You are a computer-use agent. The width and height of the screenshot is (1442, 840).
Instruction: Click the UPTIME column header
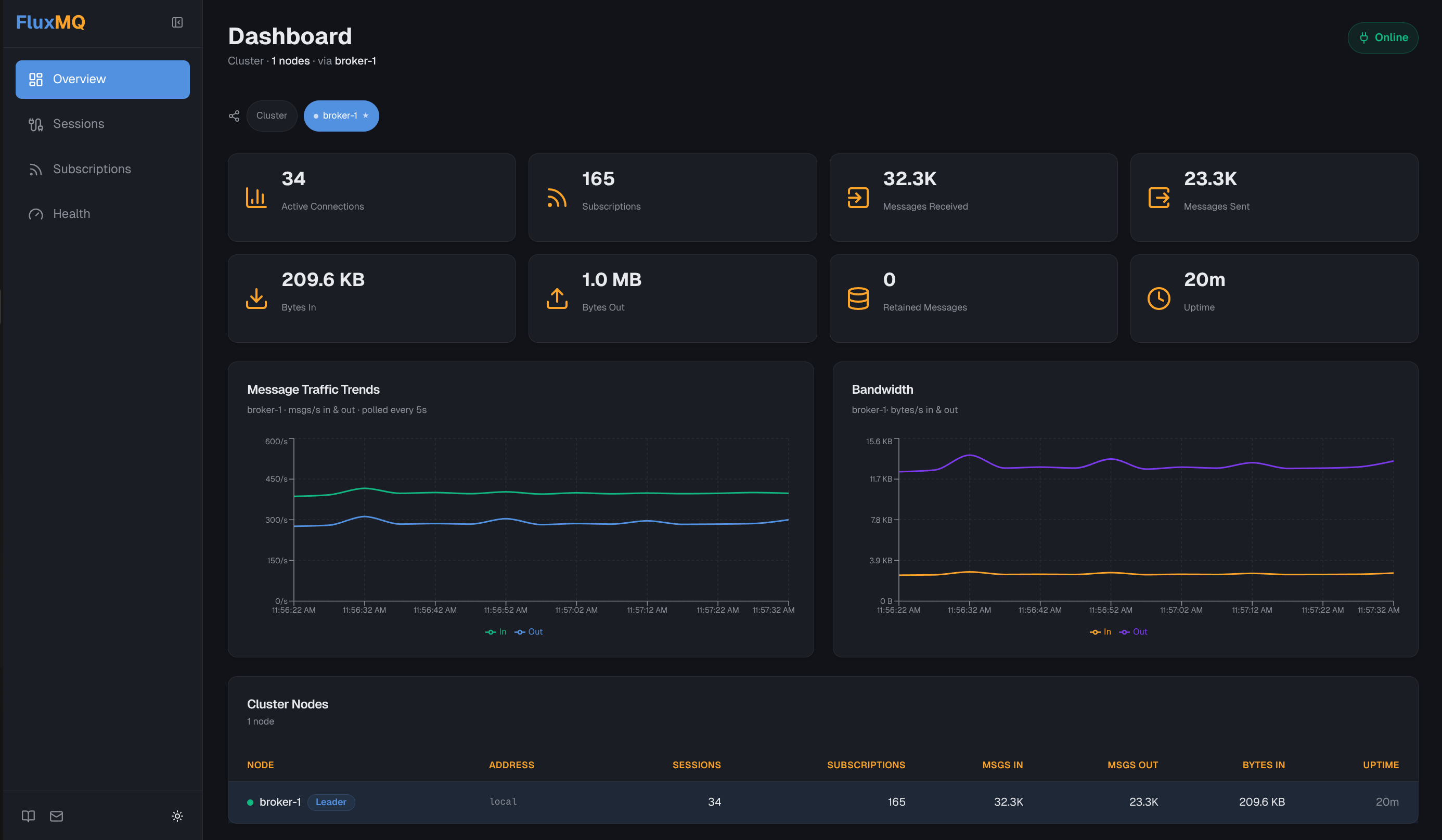tap(1381, 765)
